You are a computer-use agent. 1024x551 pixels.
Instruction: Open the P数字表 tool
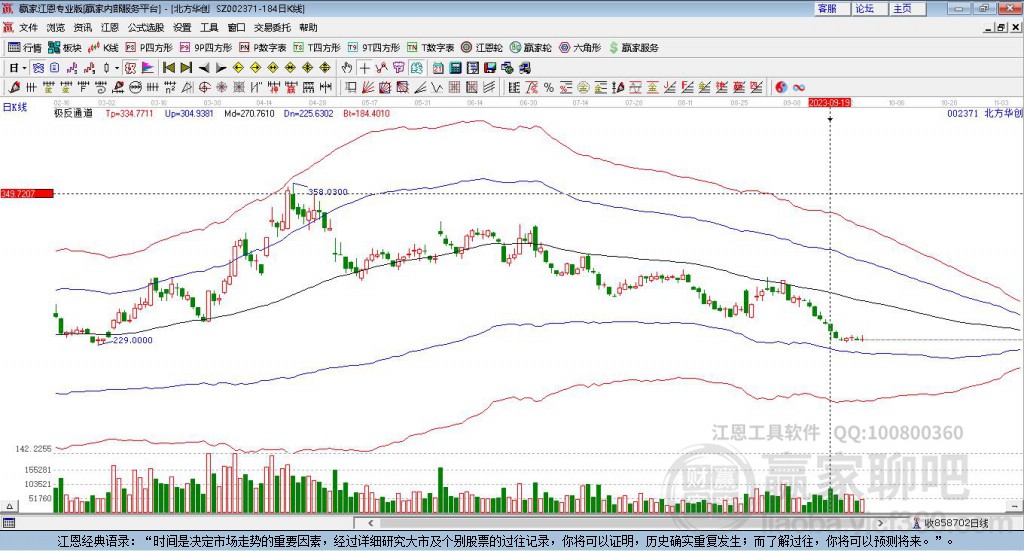[x=263, y=48]
